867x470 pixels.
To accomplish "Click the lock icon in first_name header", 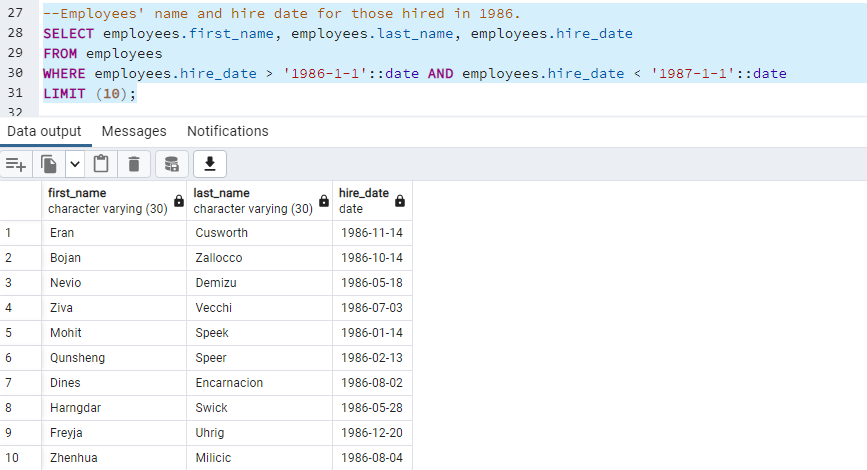I will (x=179, y=201).
